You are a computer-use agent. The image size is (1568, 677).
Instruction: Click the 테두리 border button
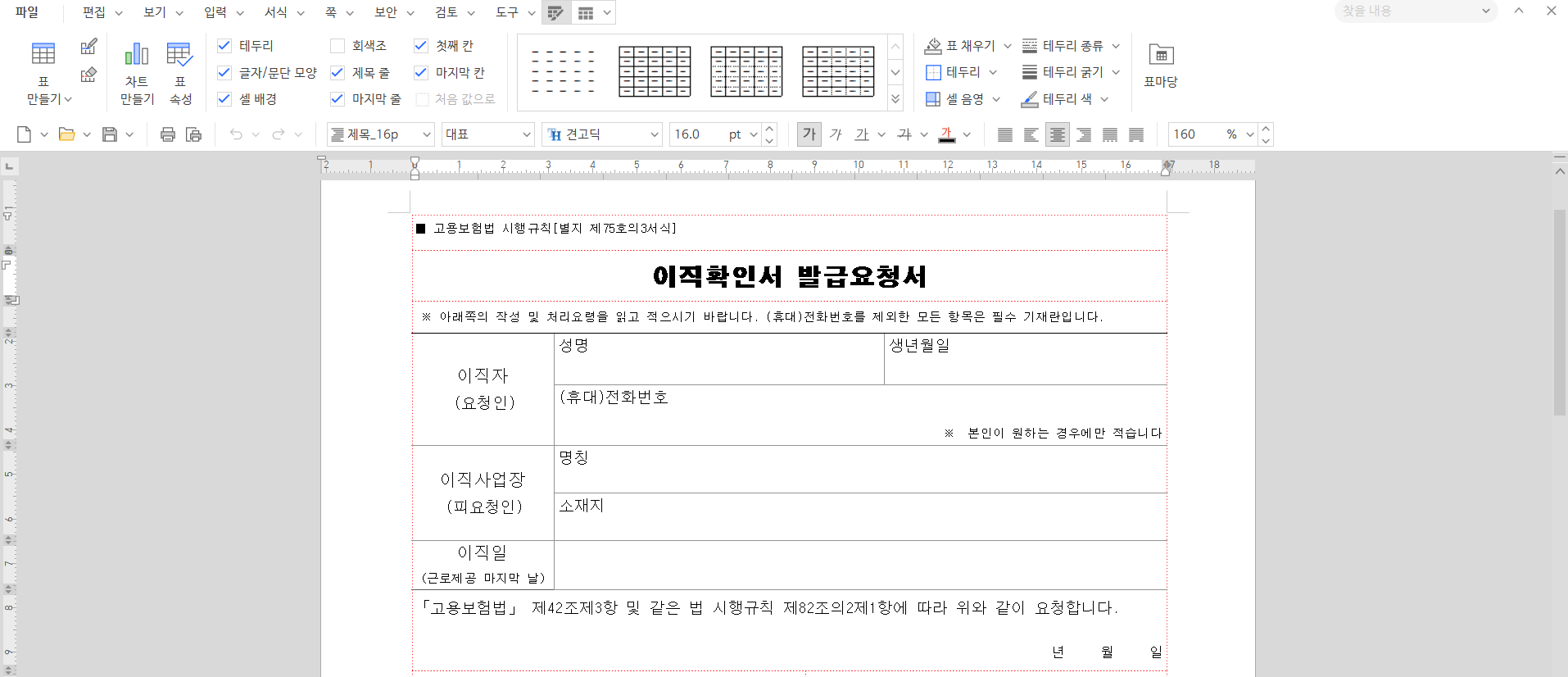click(x=954, y=73)
